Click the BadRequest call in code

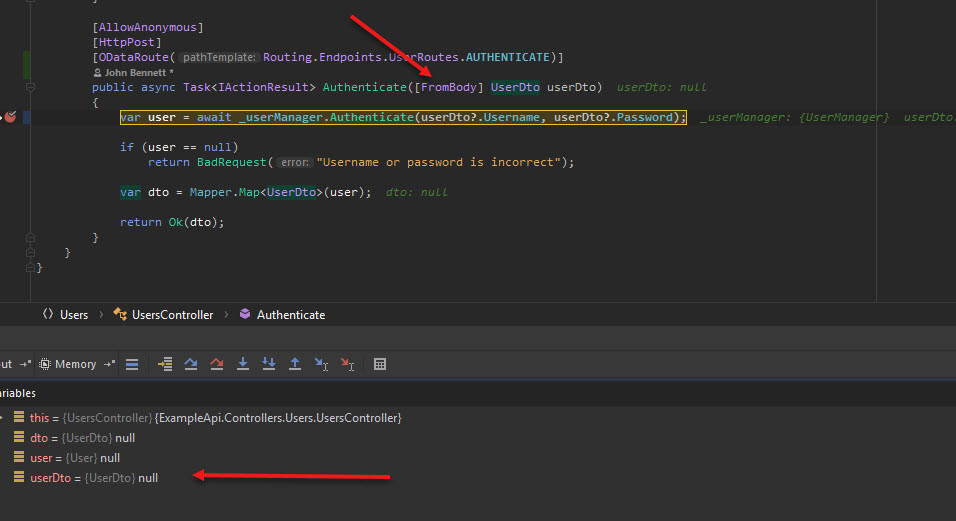click(232, 162)
